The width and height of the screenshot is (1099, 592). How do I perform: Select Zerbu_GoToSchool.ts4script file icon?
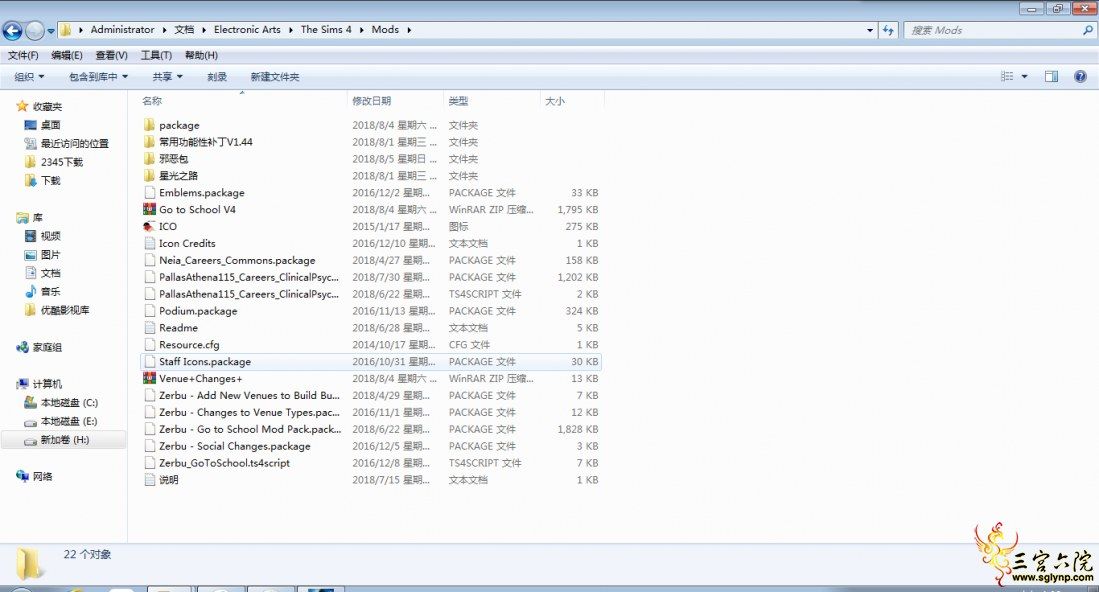point(149,462)
